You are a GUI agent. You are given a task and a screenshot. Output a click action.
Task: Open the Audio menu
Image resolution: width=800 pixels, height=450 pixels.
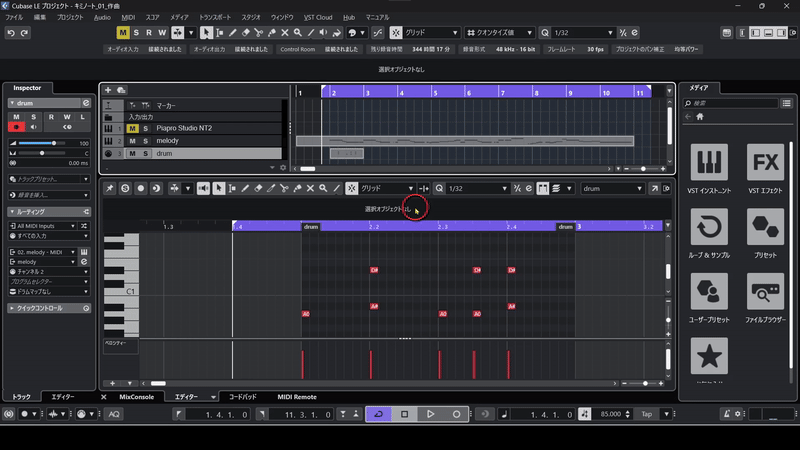(102, 17)
